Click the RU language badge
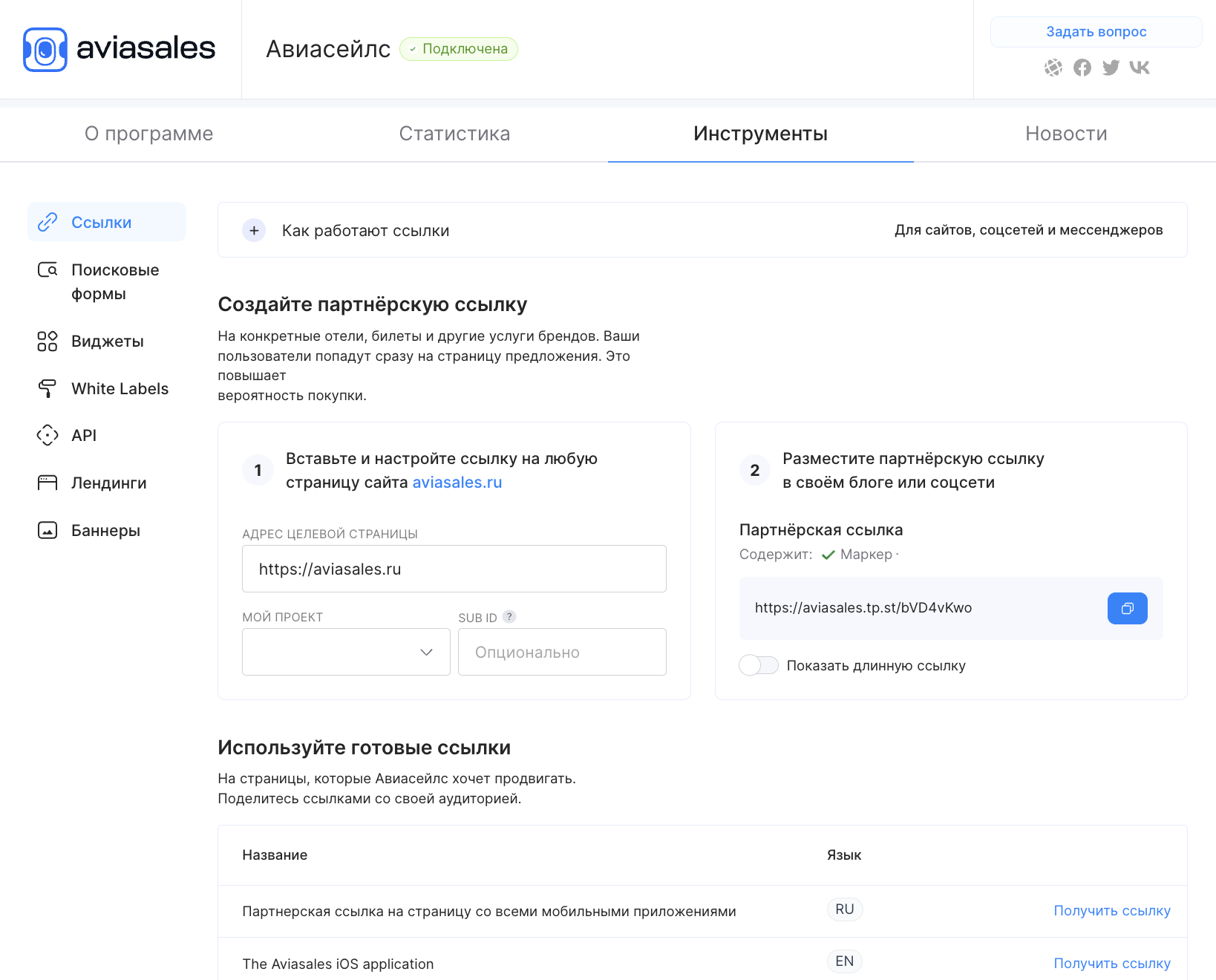 pos(845,909)
